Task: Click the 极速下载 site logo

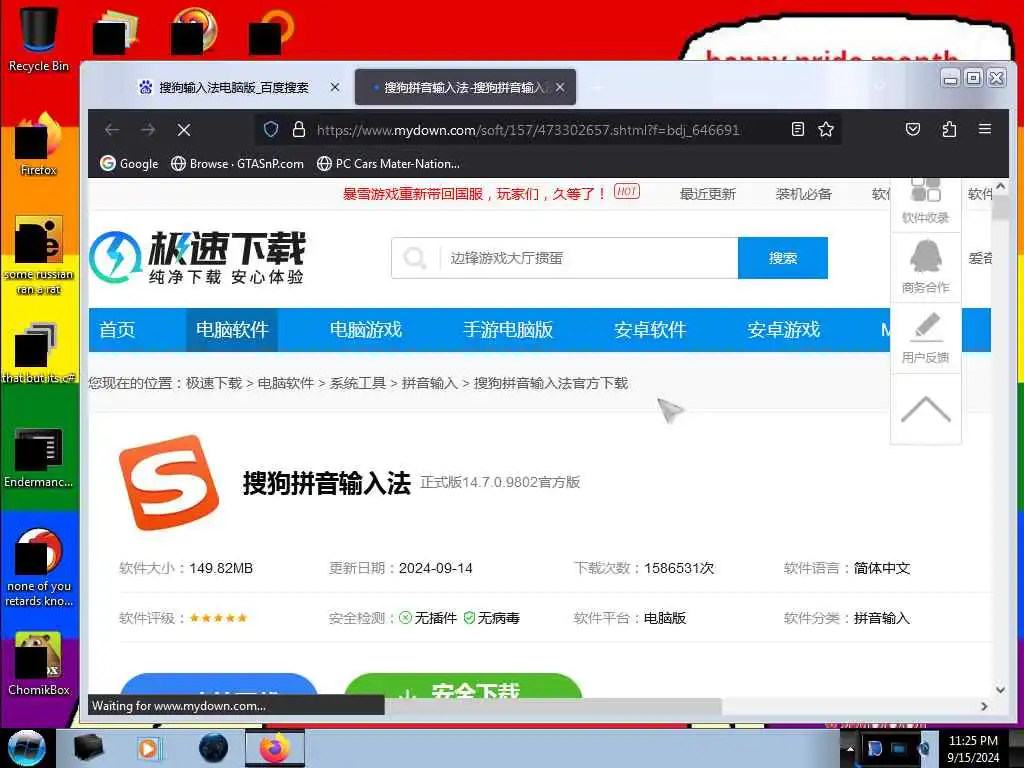Action: tap(197, 257)
